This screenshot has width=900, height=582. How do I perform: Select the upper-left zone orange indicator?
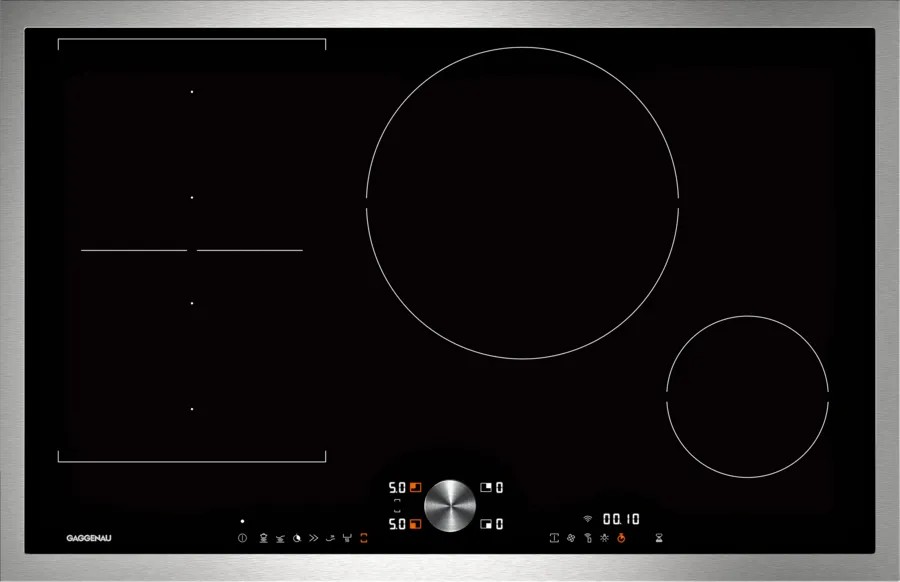pos(416,487)
